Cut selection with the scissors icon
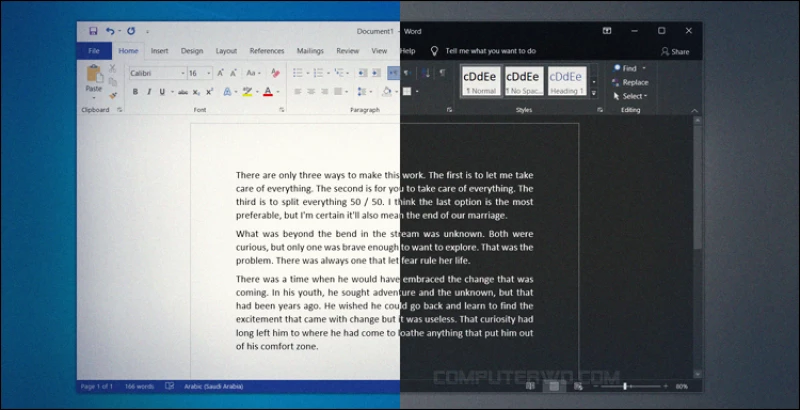Image resolution: width=800 pixels, height=410 pixels. click(x=113, y=69)
